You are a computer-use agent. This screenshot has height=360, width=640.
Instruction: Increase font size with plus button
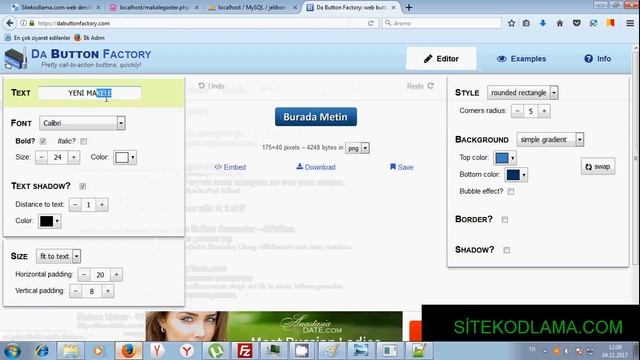click(x=73, y=157)
